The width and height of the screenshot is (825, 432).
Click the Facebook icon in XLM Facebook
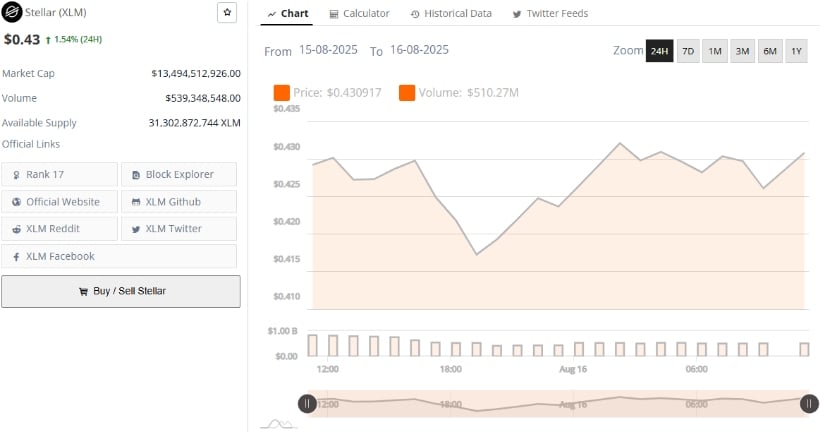pos(16,257)
